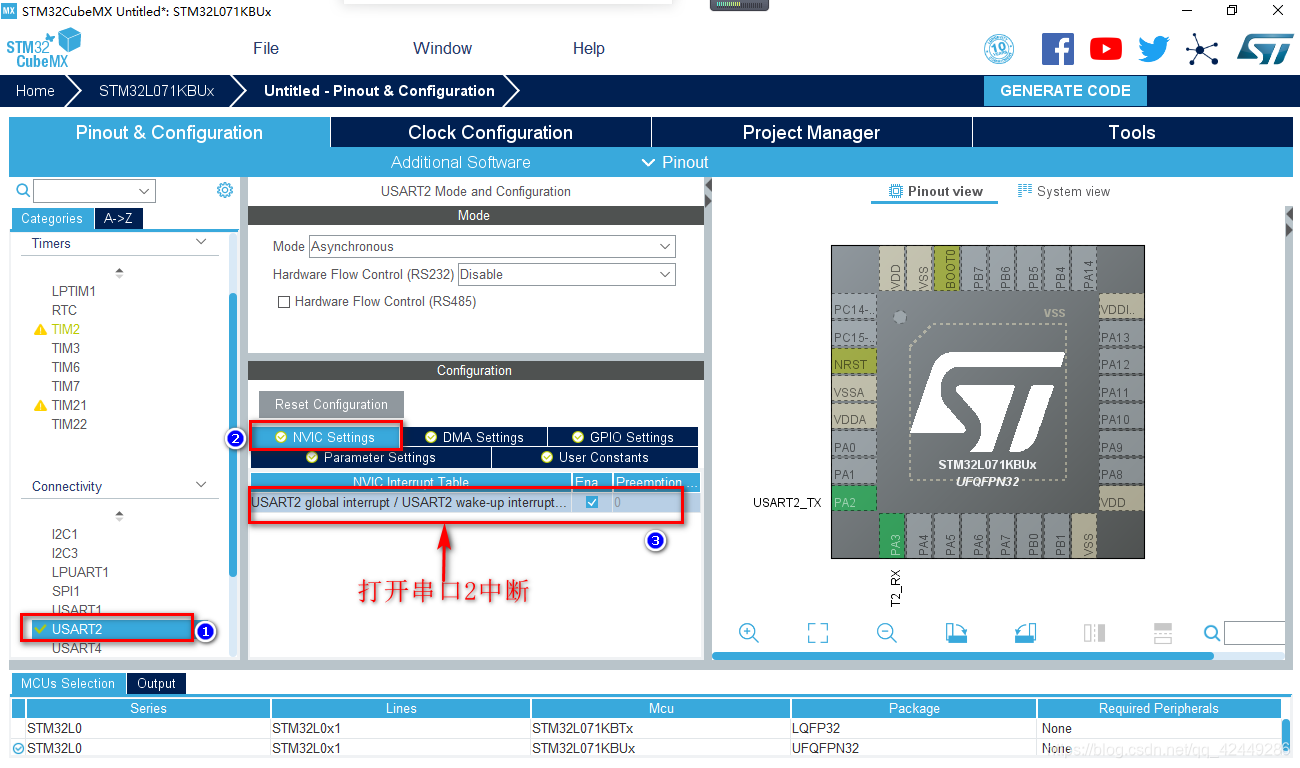Toggle USART2 global interrupt enabled checkbox
The width and height of the screenshot is (1300, 768).
(x=592, y=502)
